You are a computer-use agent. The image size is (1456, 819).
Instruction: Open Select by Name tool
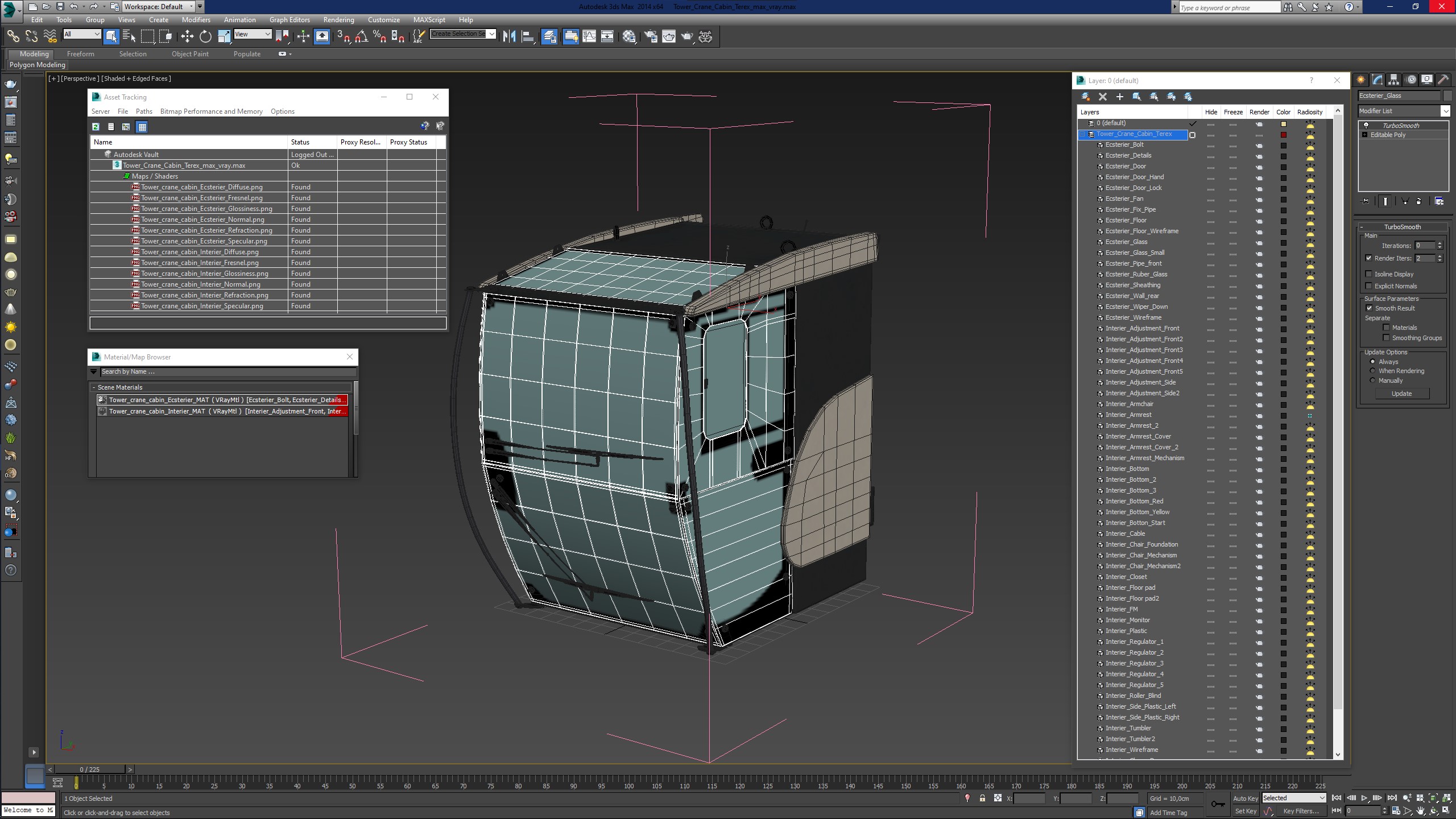(129, 36)
